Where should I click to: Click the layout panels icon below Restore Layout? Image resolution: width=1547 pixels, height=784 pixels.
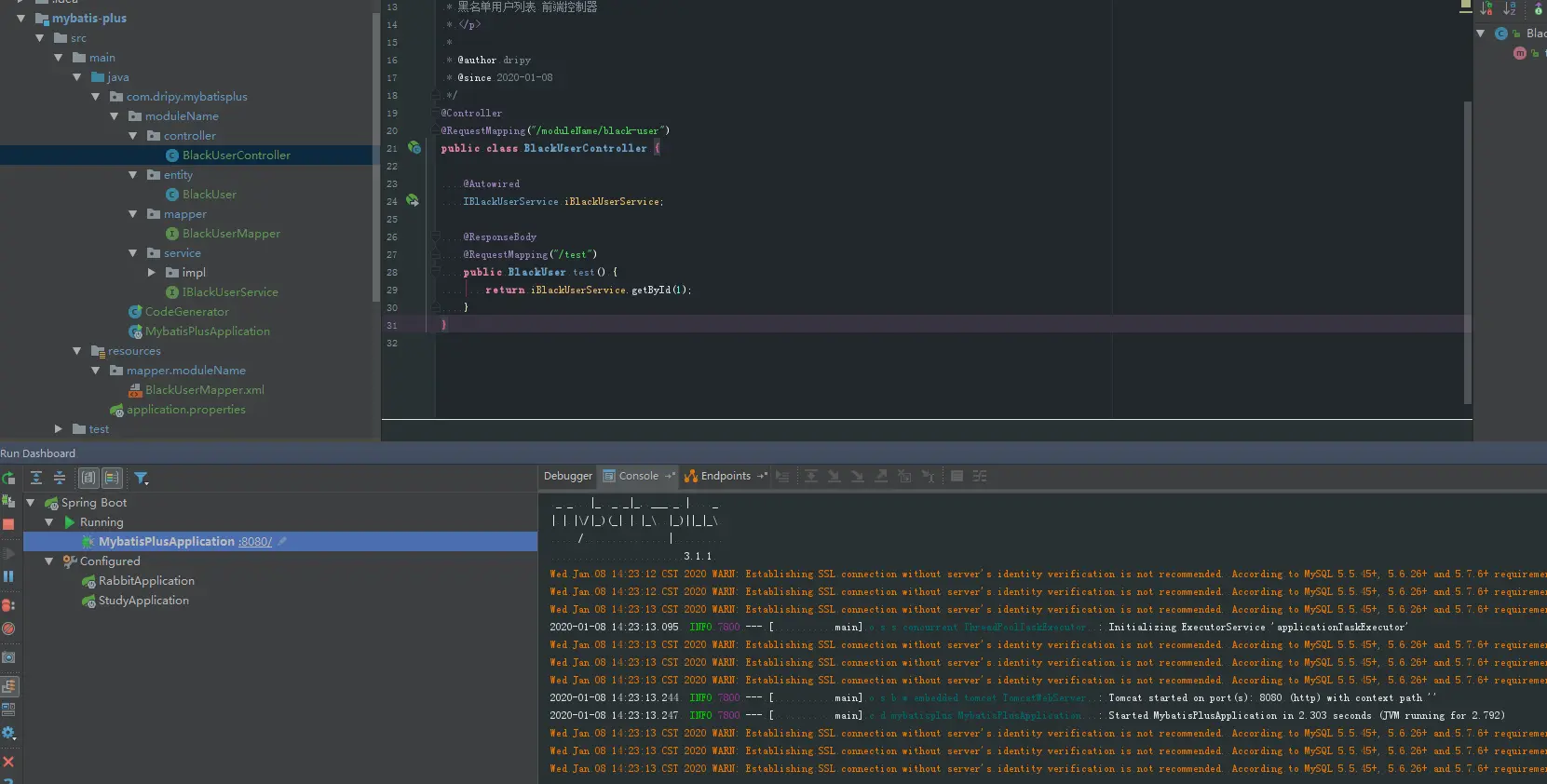click(x=8, y=710)
